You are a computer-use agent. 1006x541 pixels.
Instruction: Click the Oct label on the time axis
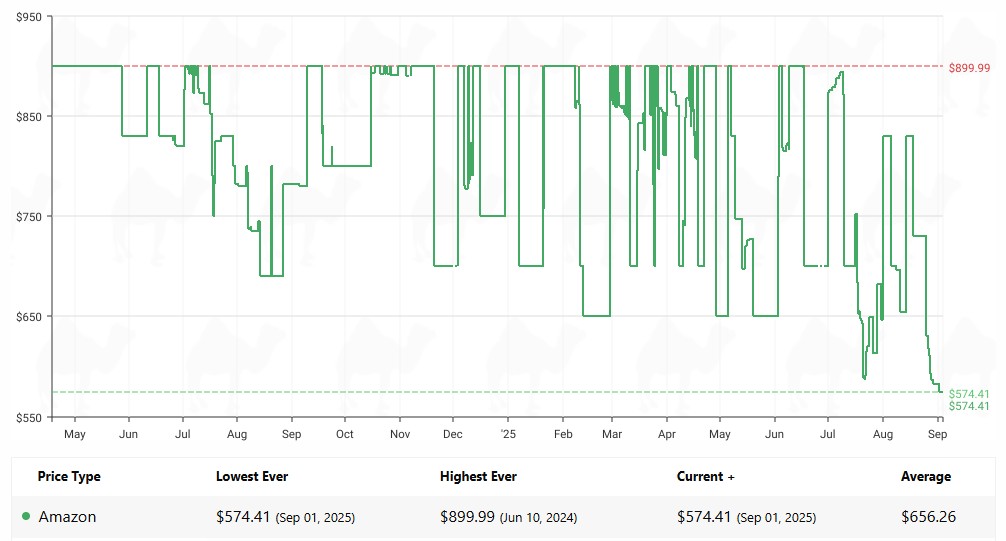345,435
